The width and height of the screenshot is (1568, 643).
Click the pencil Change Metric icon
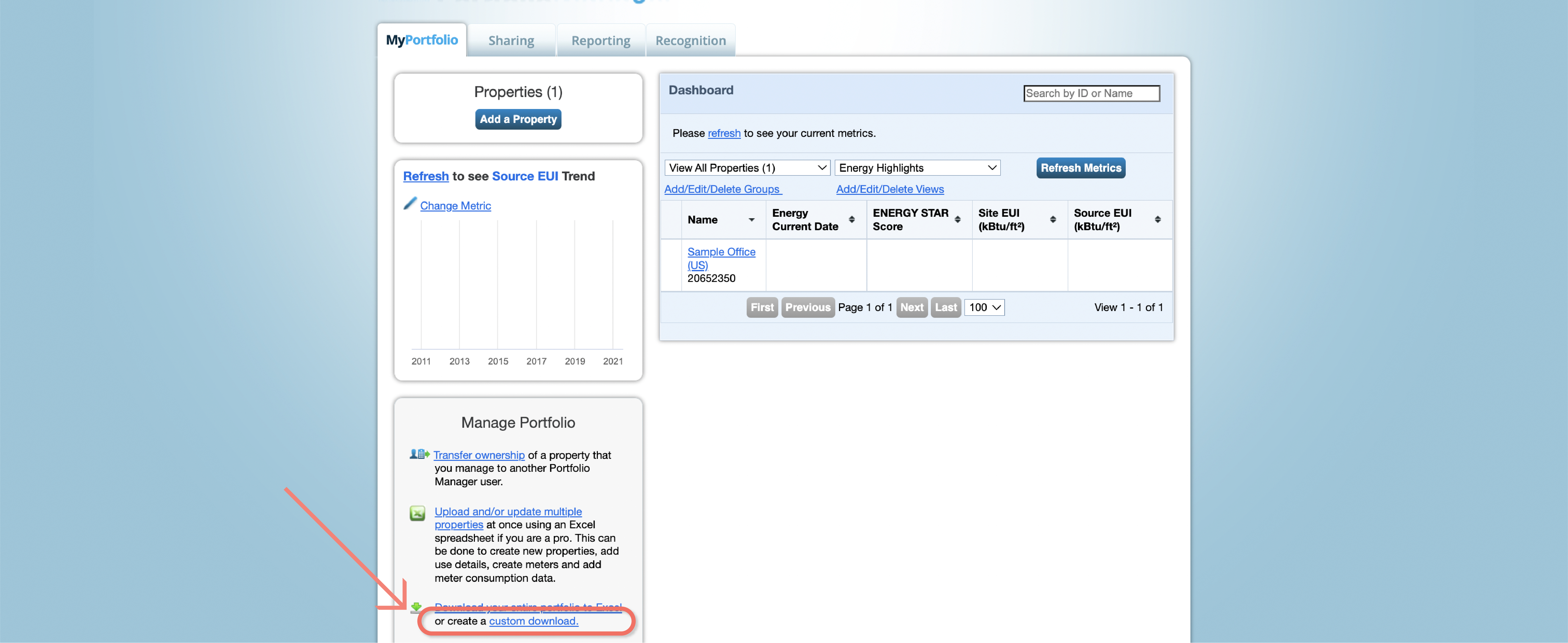[410, 203]
